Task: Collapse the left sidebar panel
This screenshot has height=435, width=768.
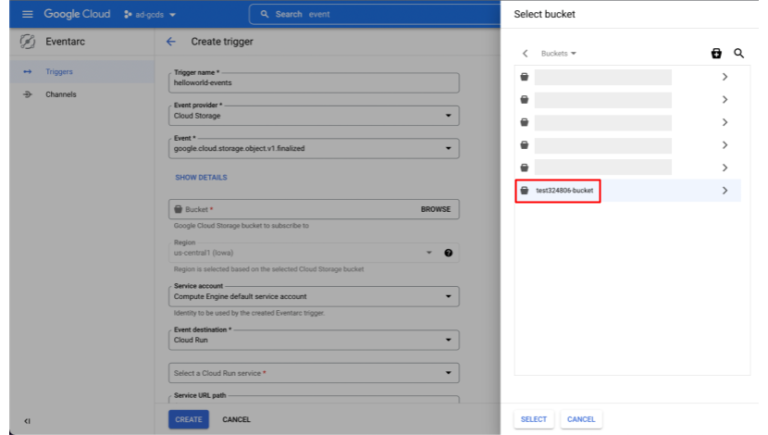Action: pyautogui.click(x=27, y=421)
